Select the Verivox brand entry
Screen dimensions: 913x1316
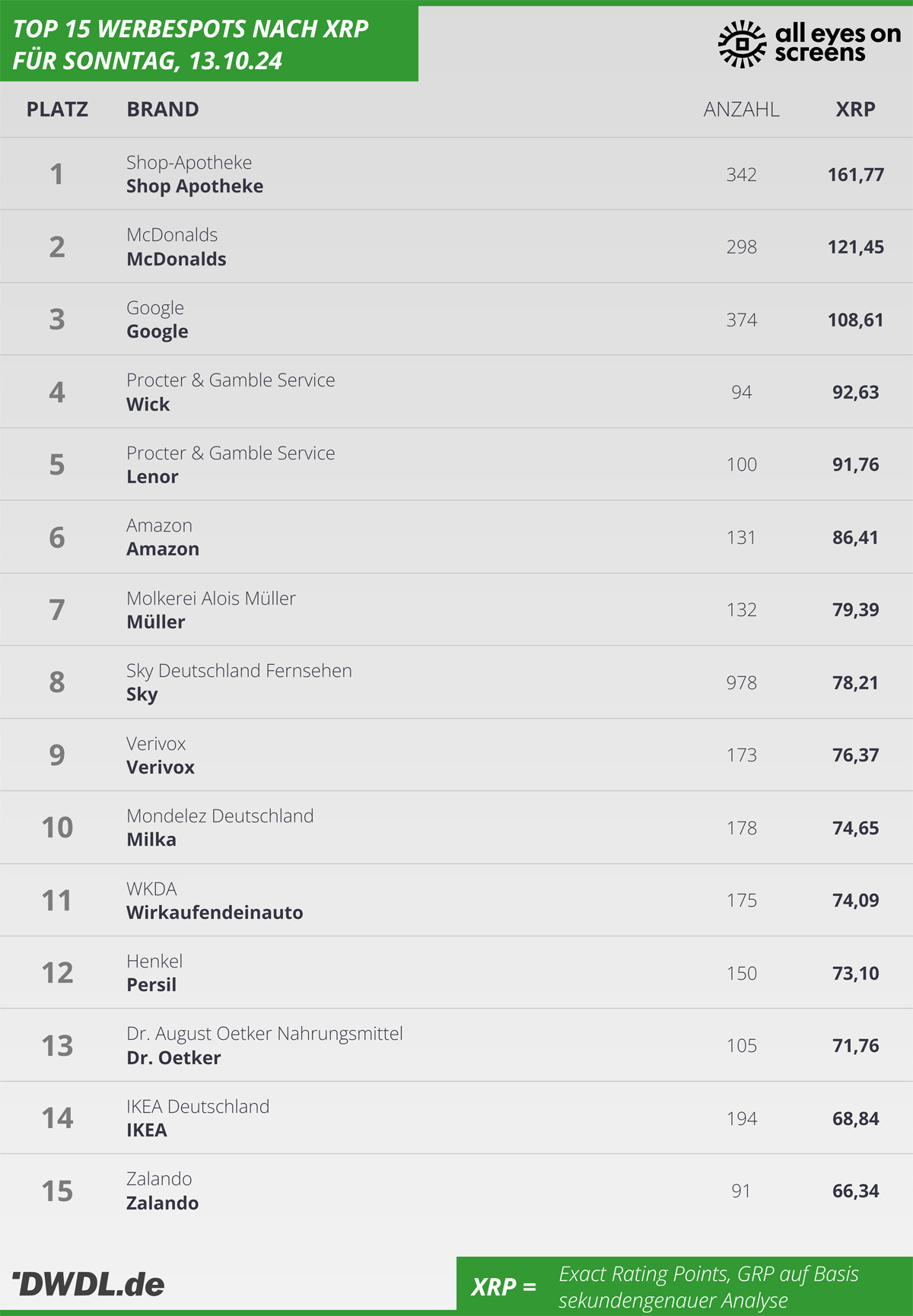pos(161,768)
